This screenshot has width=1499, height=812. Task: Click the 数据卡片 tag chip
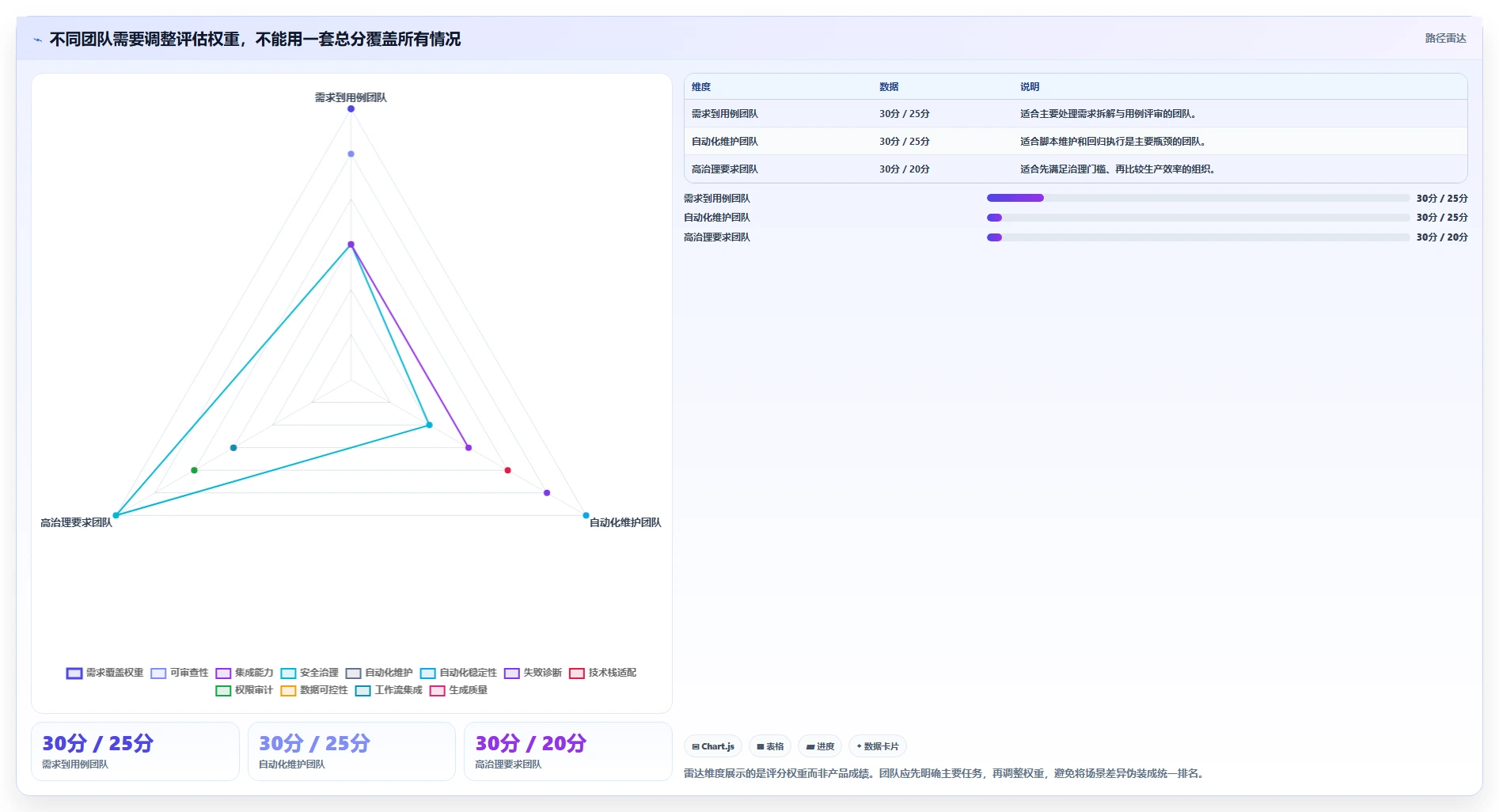878,746
